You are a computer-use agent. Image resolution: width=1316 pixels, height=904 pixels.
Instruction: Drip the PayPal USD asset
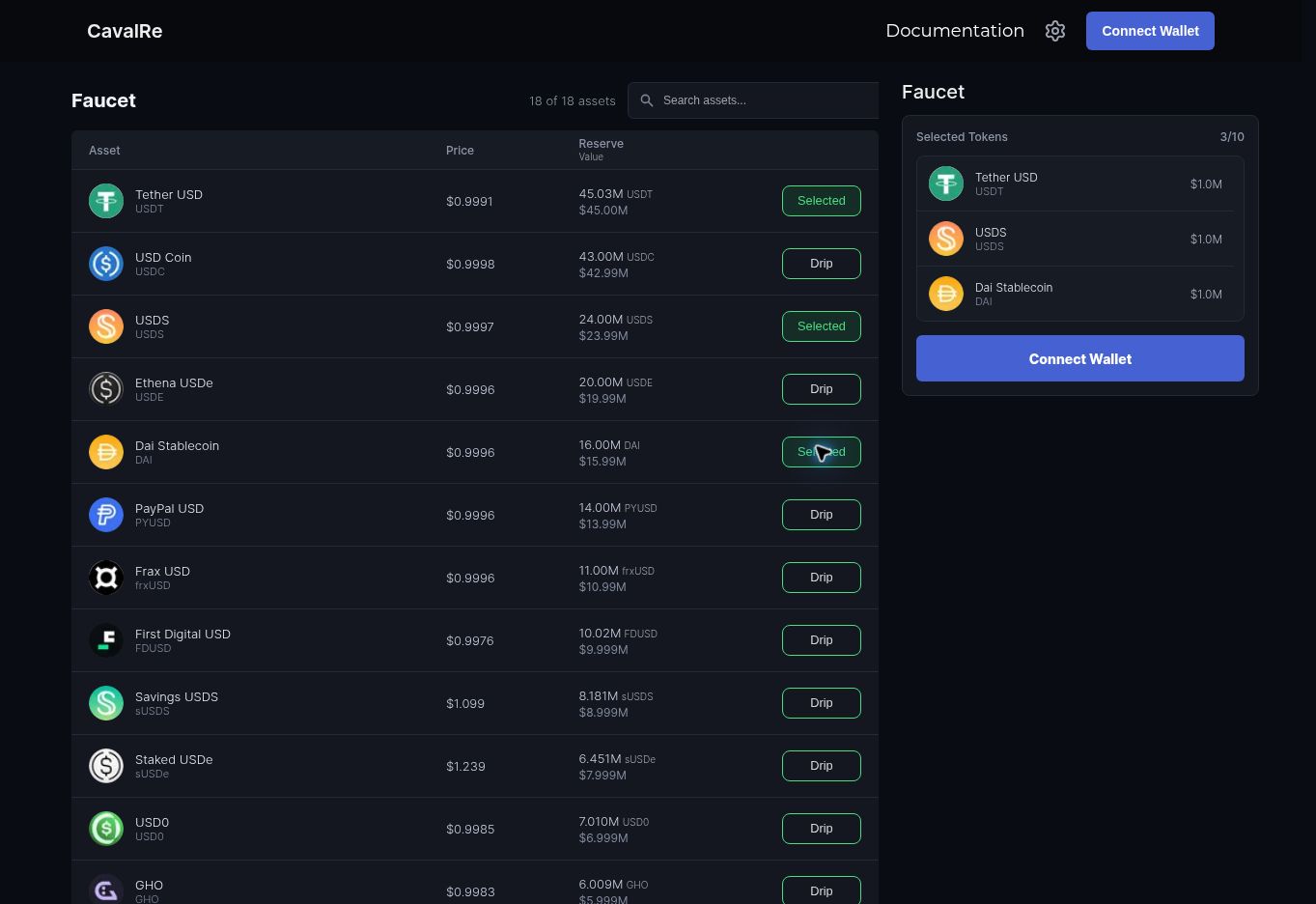click(x=822, y=515)
